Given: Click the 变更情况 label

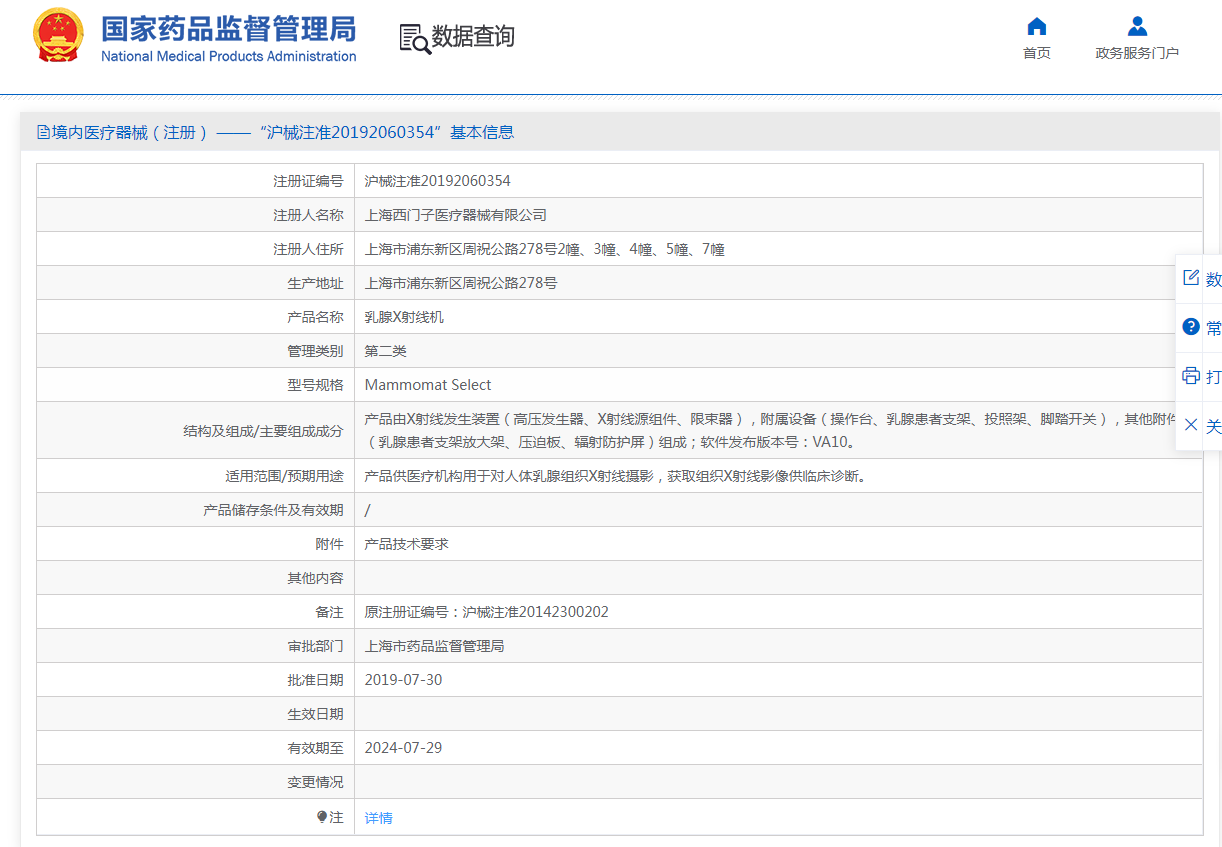Looking at the screenshot, I should pyautogui.click(x=315, y=782).
